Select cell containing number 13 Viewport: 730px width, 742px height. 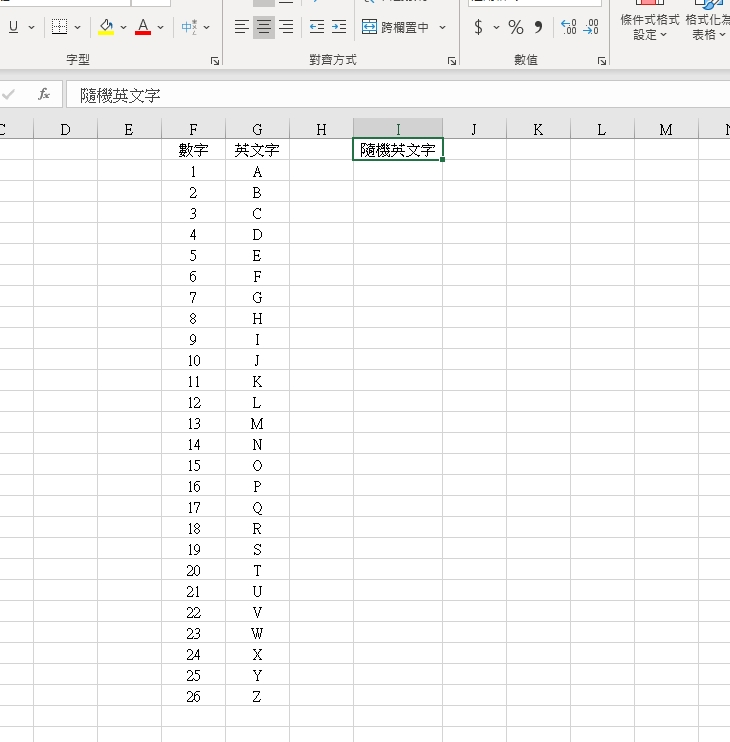[x=193, y=424]
